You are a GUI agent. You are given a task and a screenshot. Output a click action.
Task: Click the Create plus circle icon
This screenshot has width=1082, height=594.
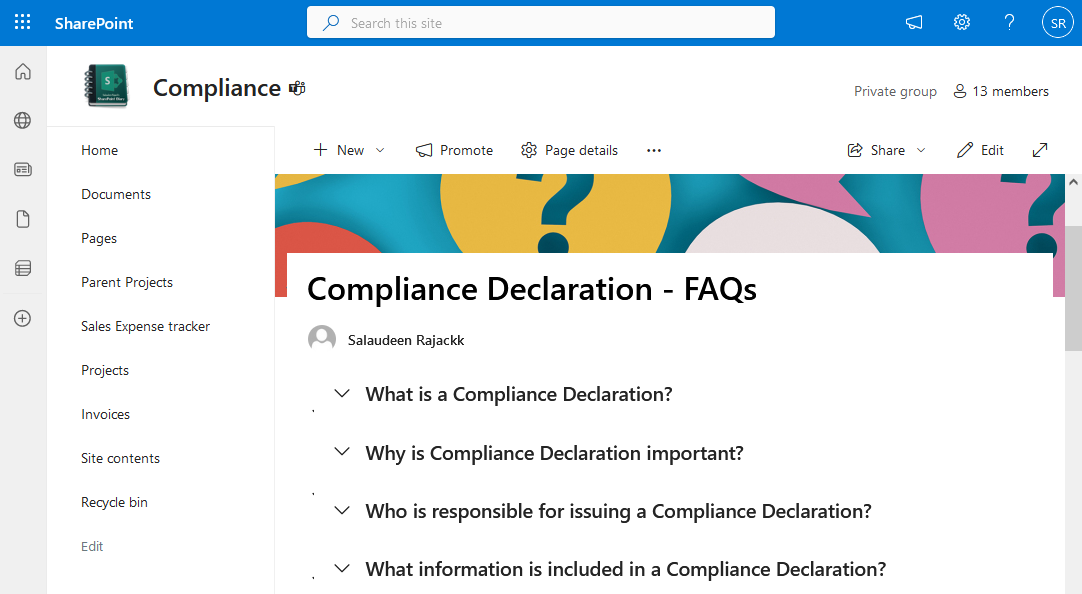(23, 318)
